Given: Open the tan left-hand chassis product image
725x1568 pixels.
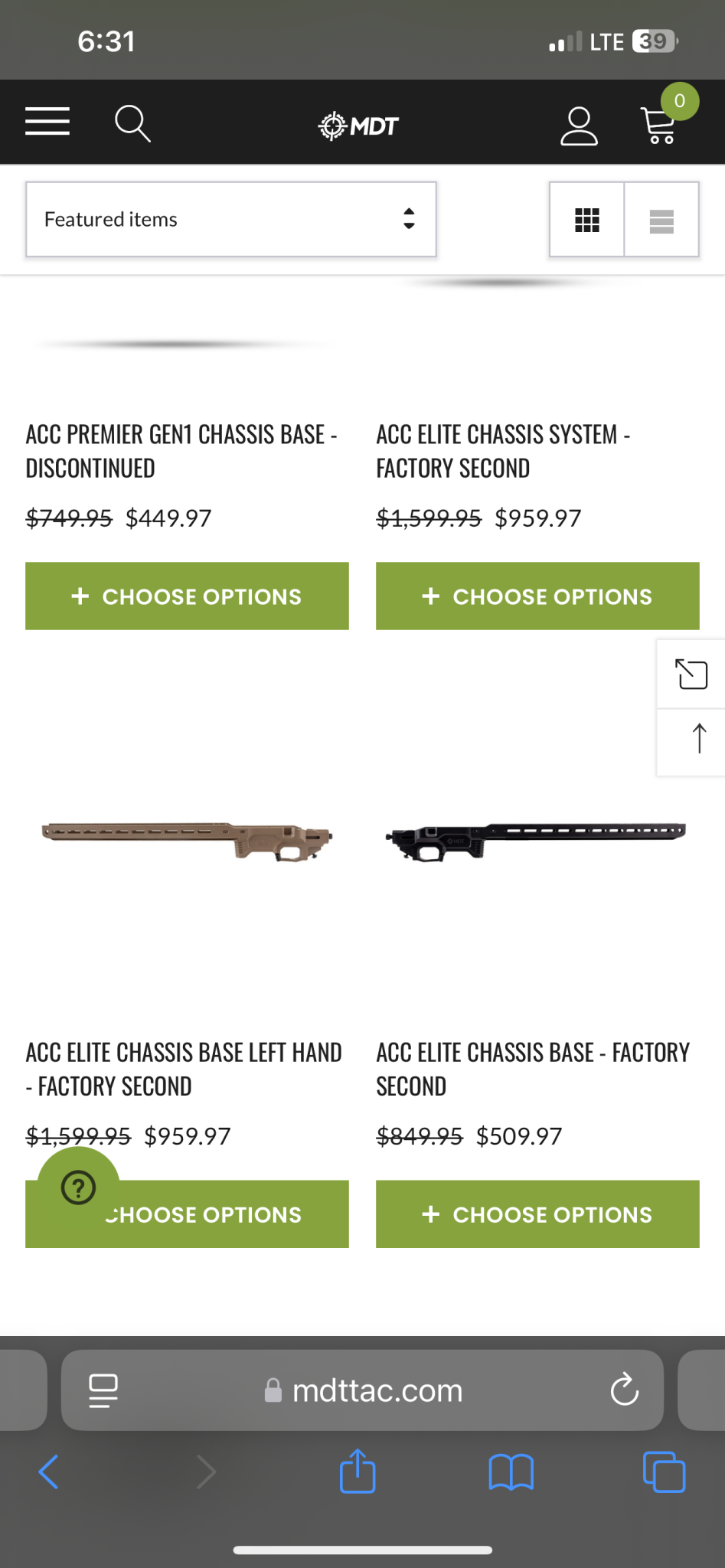Looking at the screenshot, I should point(187,841).
